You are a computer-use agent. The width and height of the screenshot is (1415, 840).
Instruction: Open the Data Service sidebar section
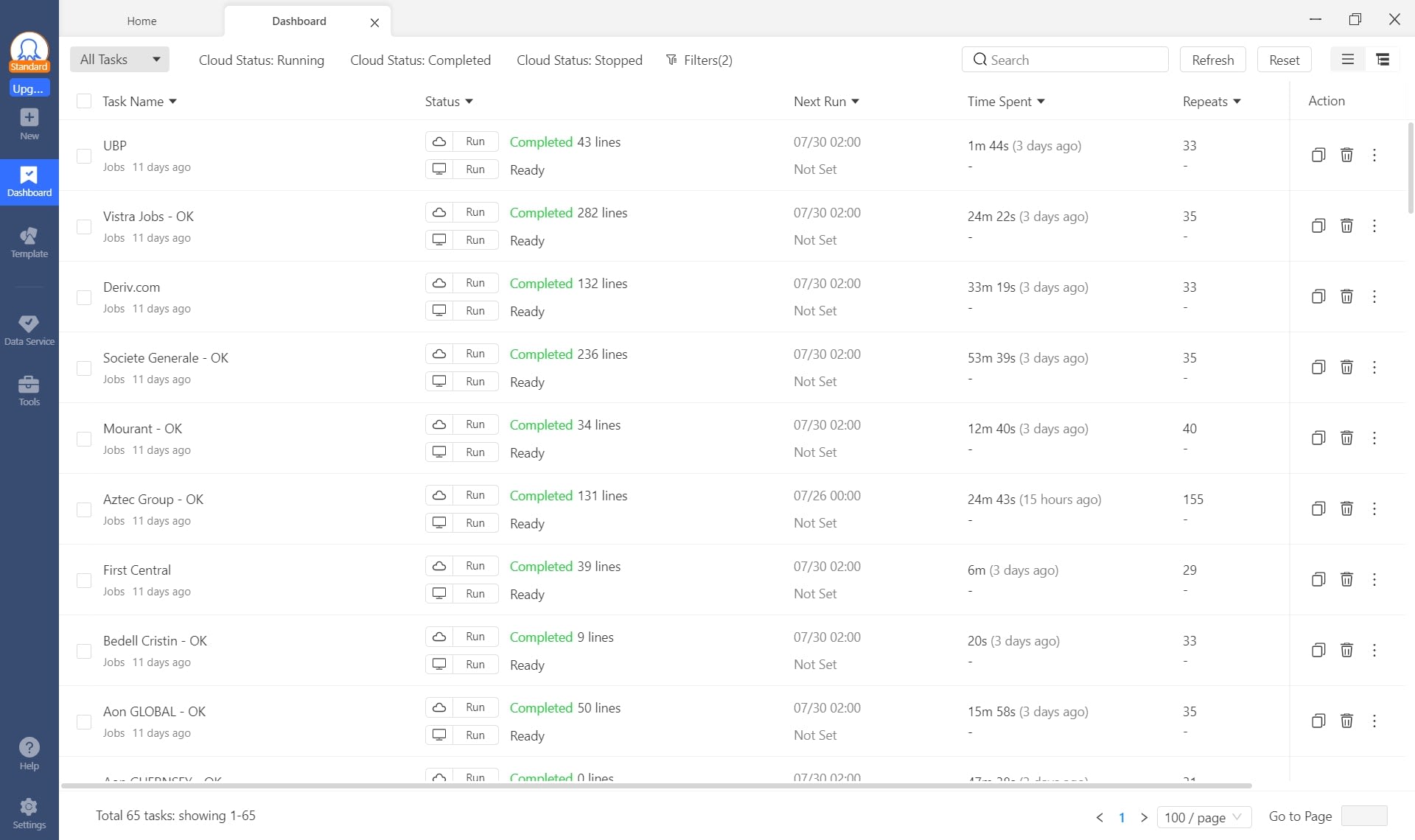click(x=29, y=331)
